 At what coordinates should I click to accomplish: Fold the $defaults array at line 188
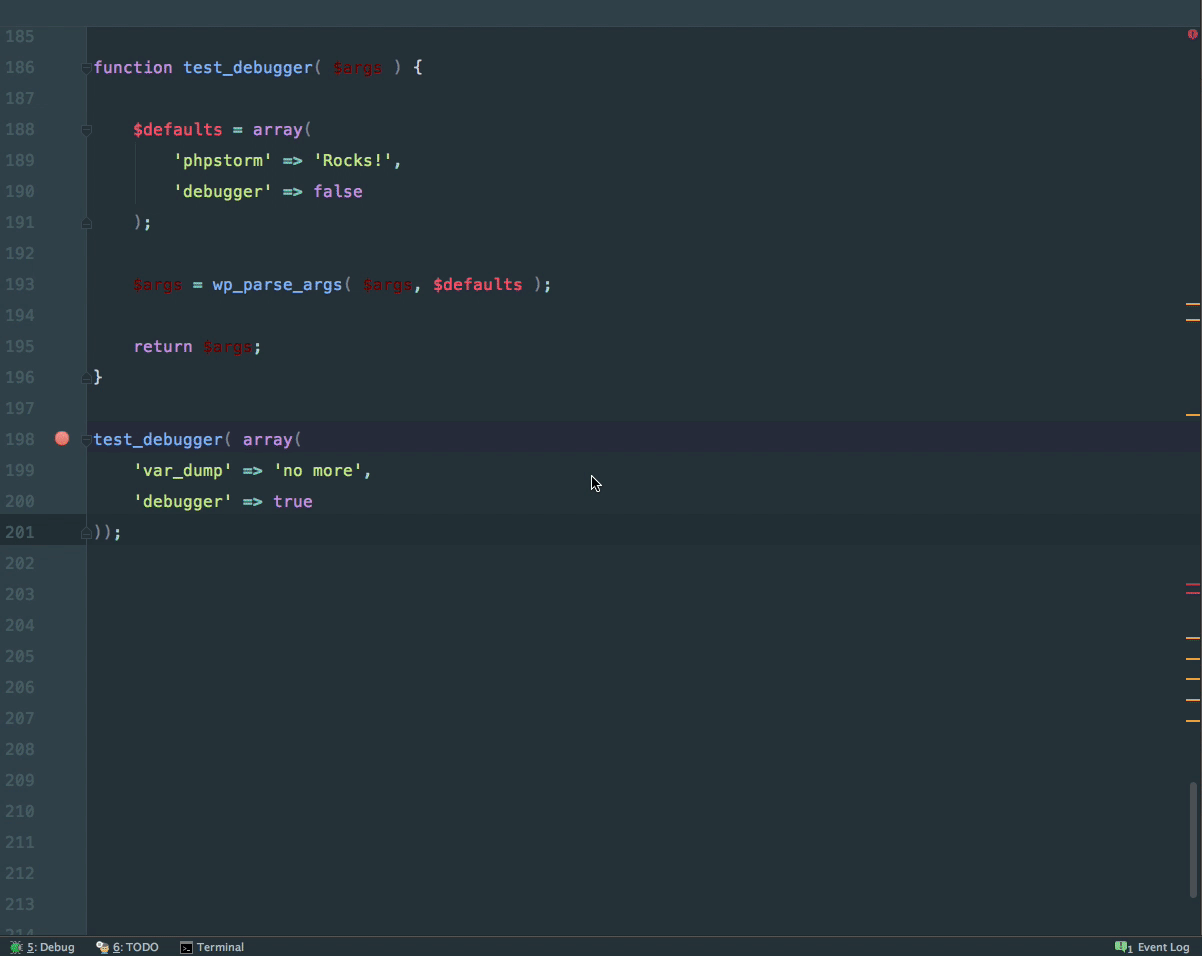pyautogui.click(x=86, y=130)
